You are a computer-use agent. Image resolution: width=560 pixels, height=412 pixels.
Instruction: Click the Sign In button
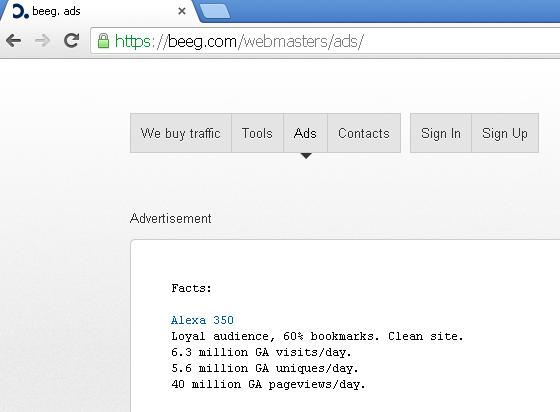[x=441, y=133]
